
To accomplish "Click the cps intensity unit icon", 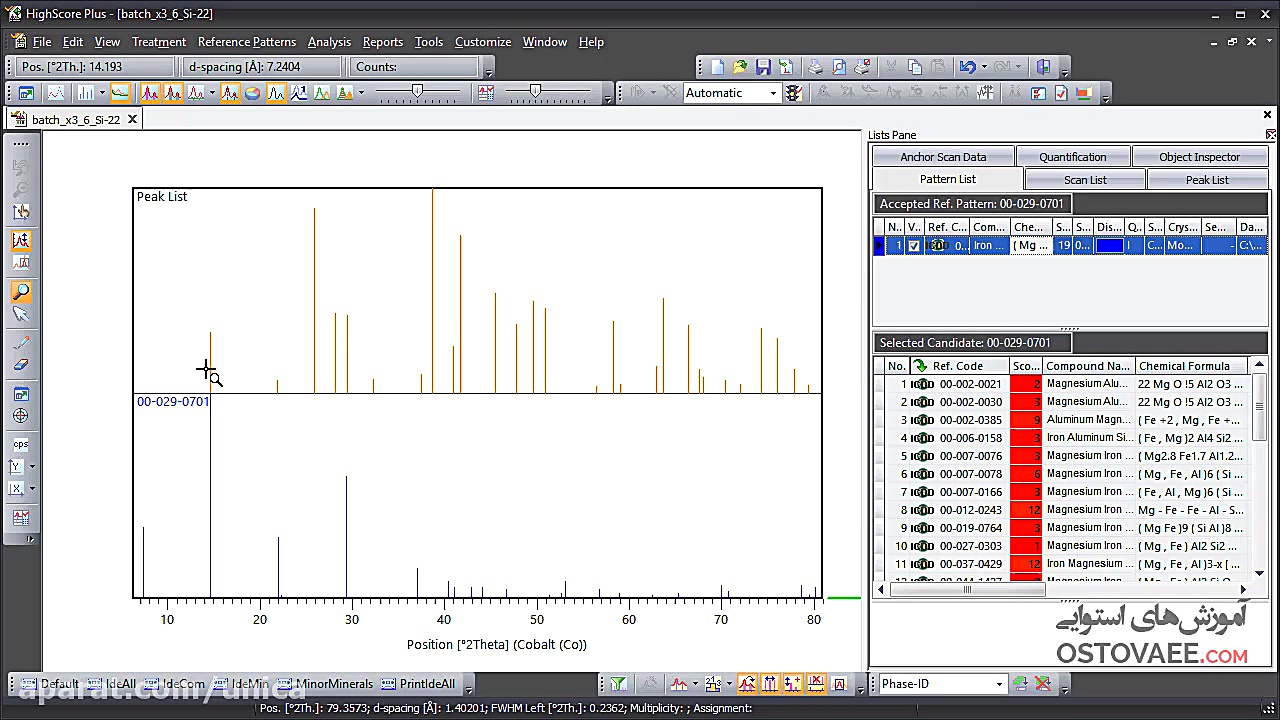I will coord(20,444).
